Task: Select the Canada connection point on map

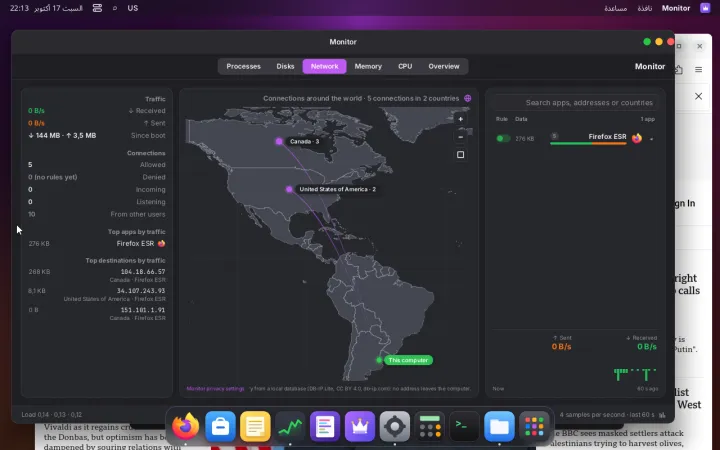Action: tap(279, 141)
